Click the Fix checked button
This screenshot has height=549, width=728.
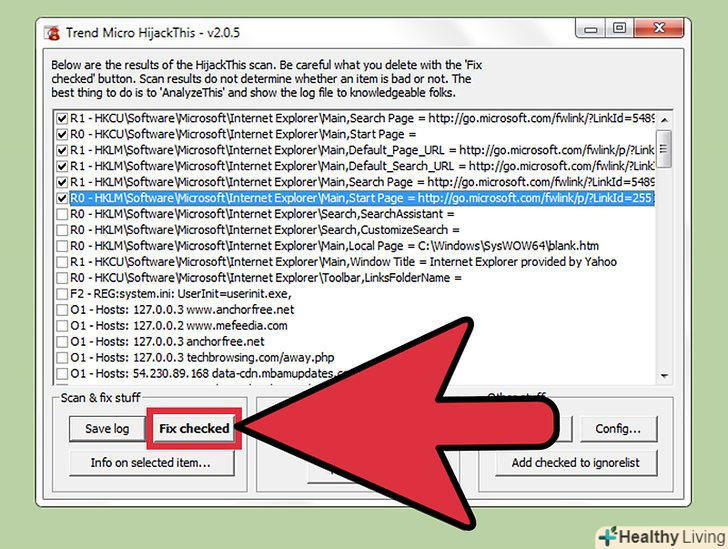pos(194,428)
